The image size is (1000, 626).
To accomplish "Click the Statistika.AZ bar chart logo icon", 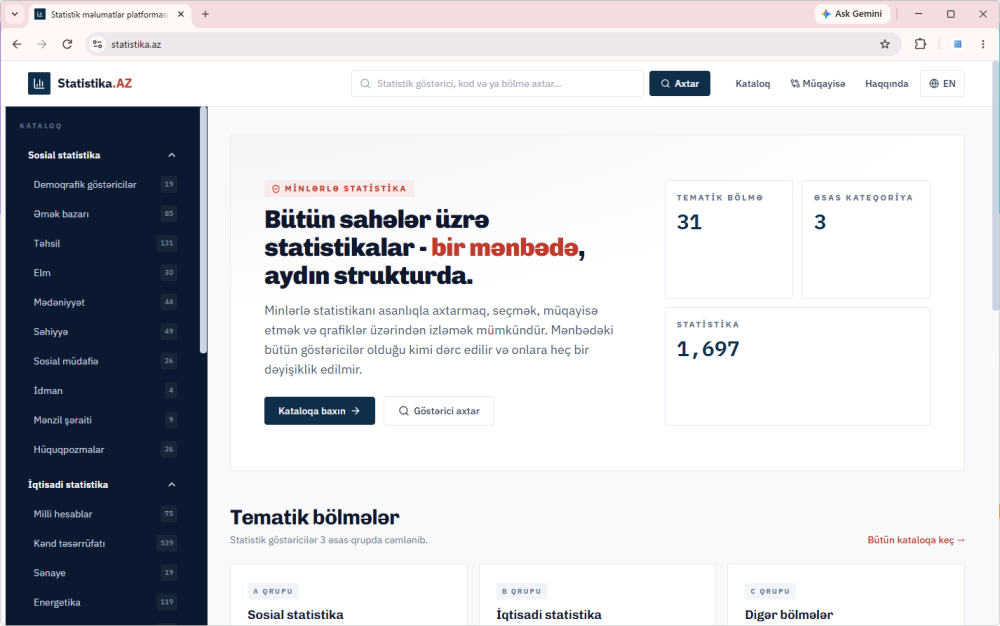I will click(x=39, y=84).
